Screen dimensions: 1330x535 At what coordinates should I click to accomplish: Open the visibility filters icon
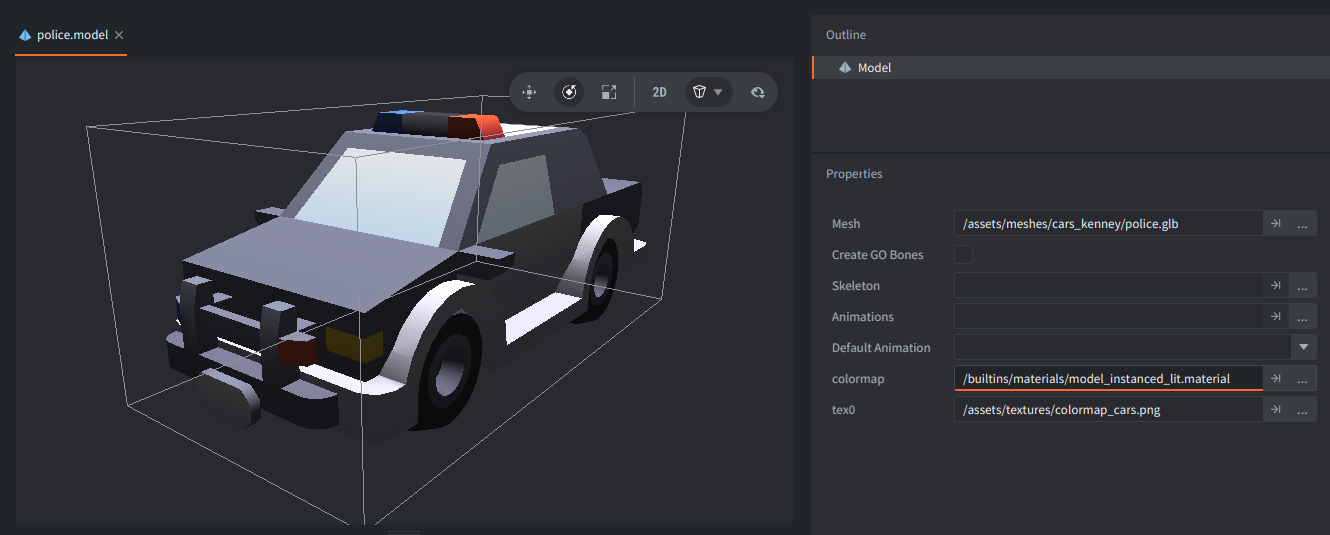point(757,92)
